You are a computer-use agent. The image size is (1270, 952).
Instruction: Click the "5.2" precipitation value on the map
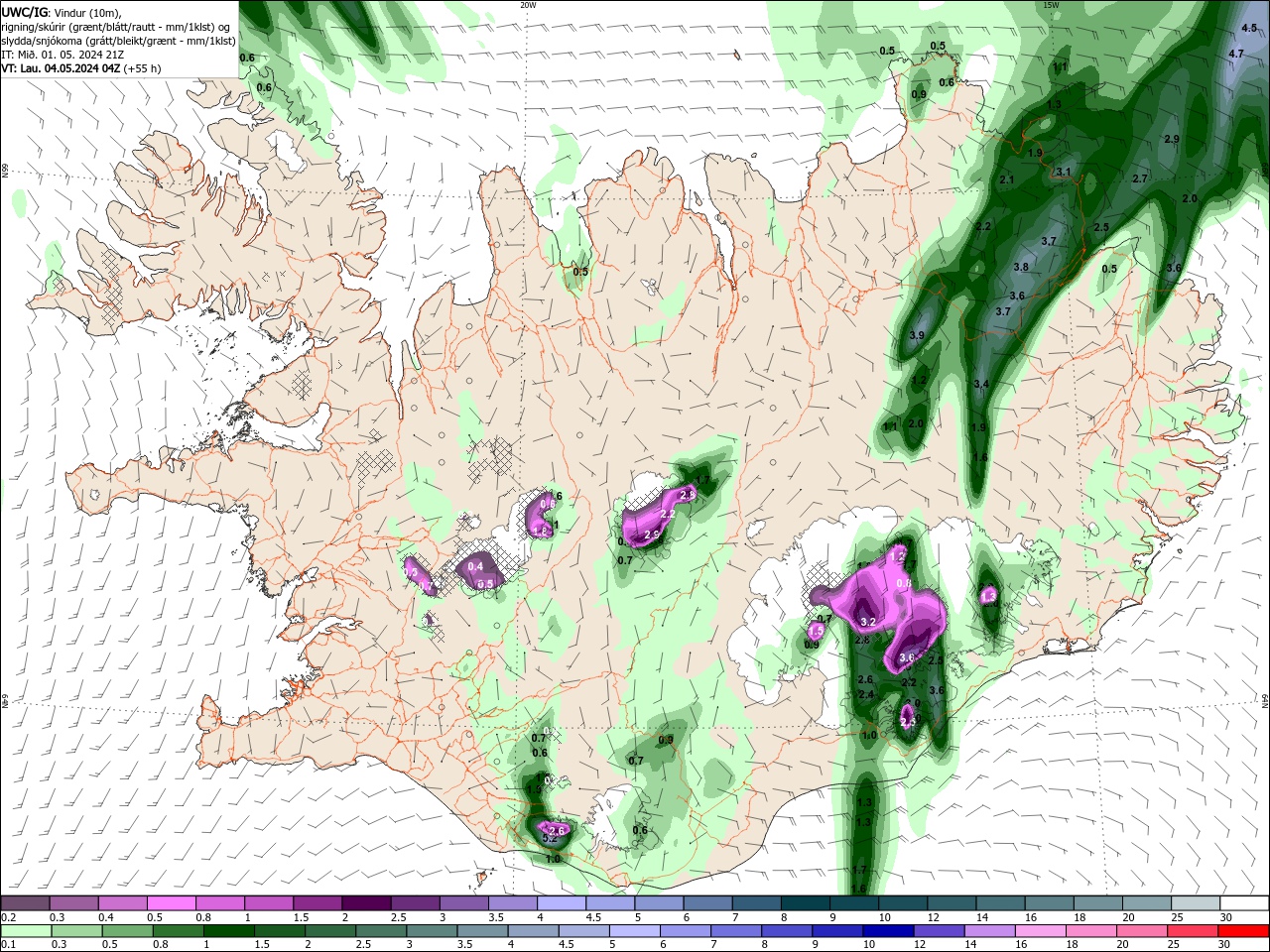pos(549,839)
